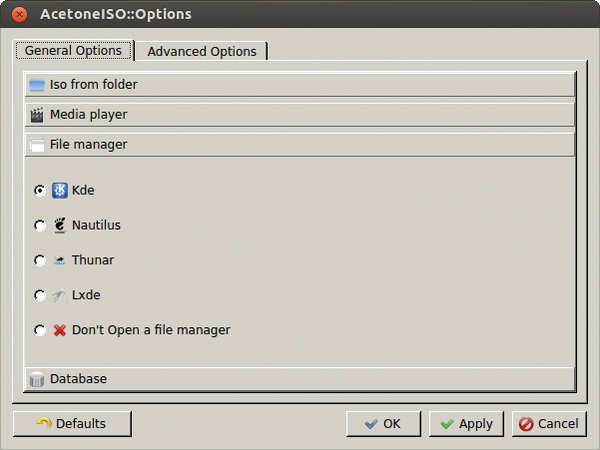This screenshot has width=600, height=450.
Task: Click the red X don't-open icon
Action: (60, 330)
